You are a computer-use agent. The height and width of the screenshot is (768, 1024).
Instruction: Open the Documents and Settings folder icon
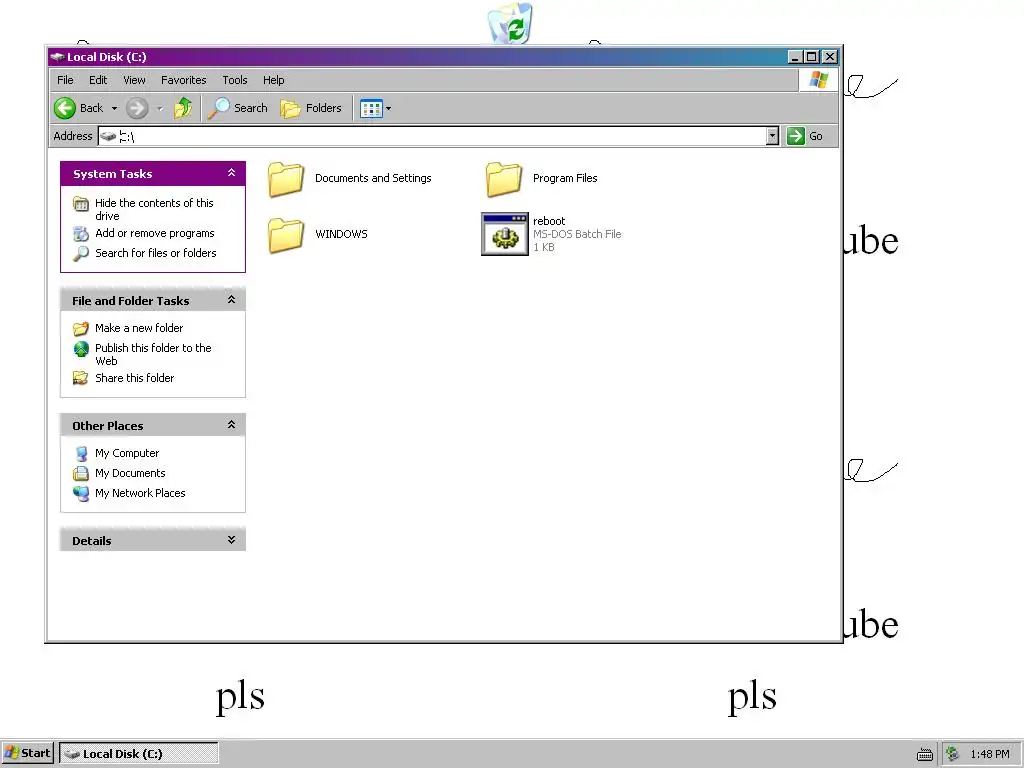click(285, 179)
